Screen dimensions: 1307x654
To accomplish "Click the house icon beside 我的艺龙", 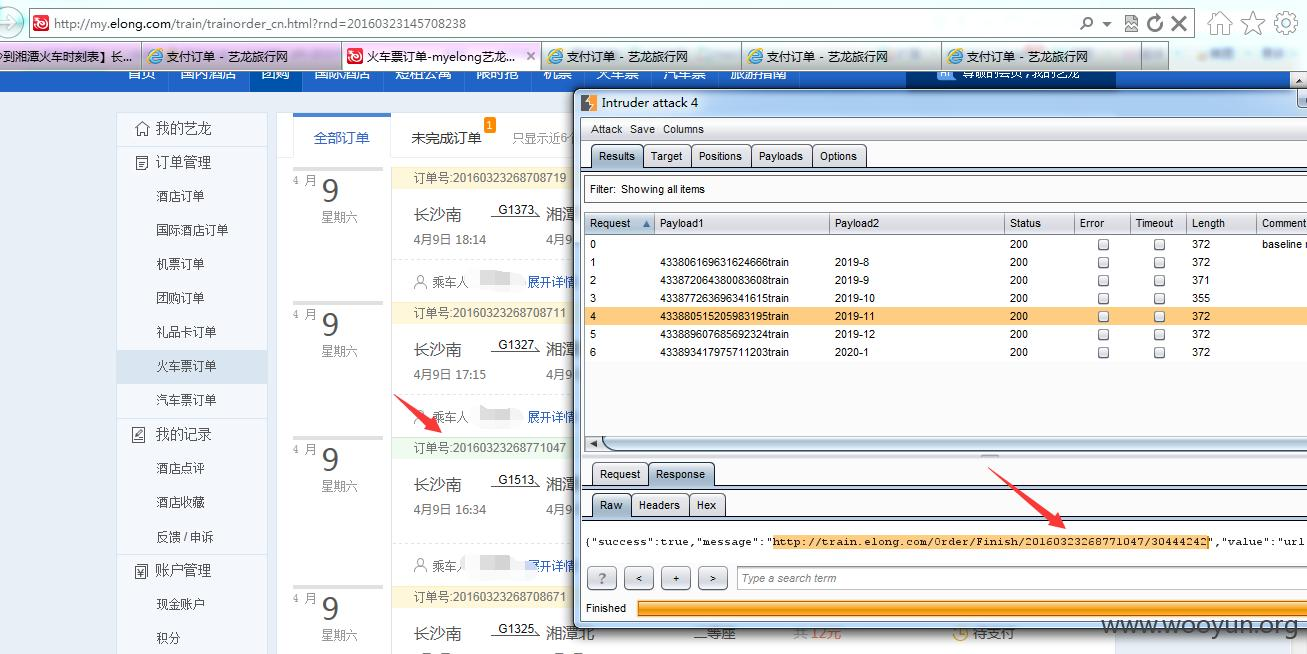I will point(142,129).
